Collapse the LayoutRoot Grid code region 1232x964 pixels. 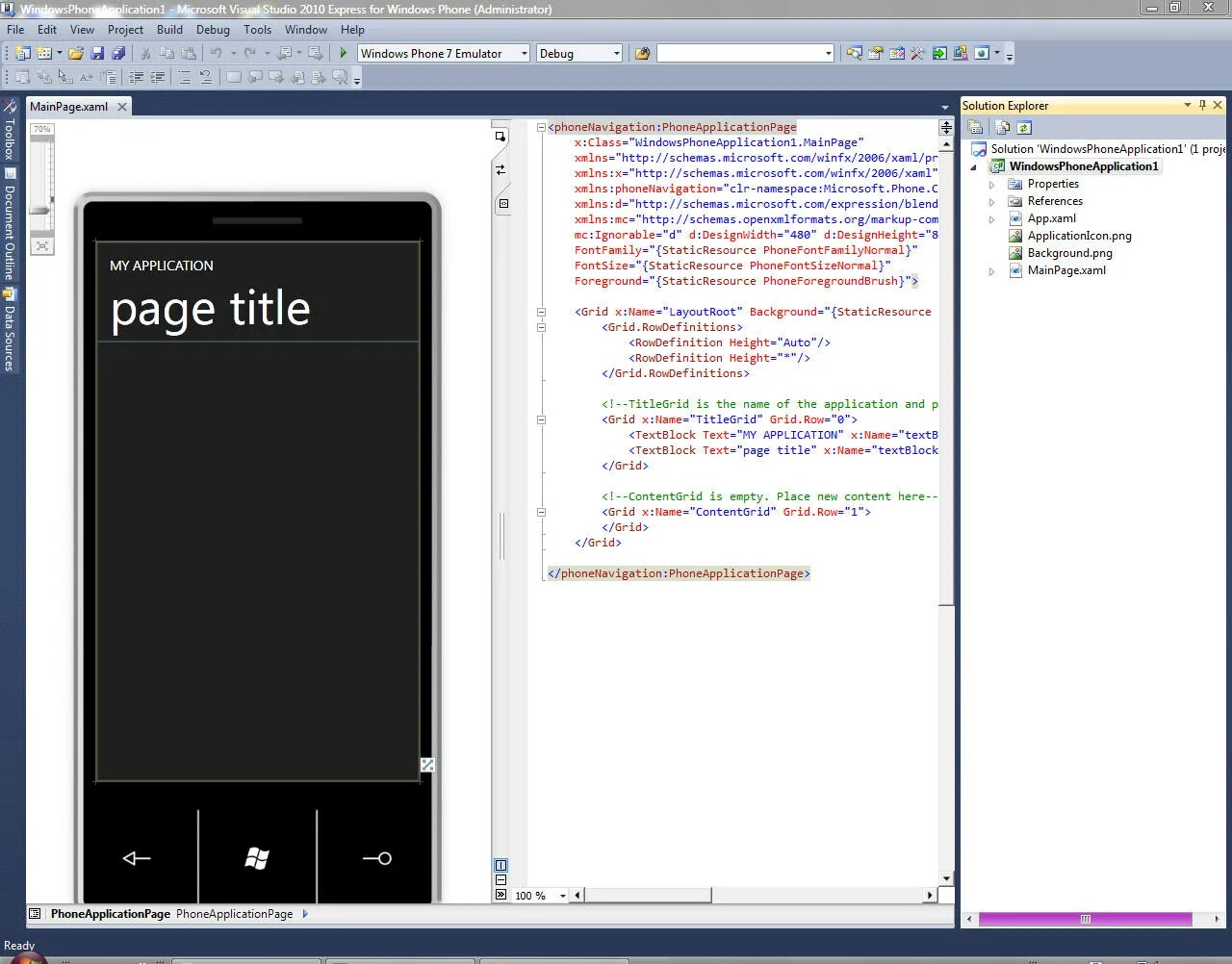(541, 312)
